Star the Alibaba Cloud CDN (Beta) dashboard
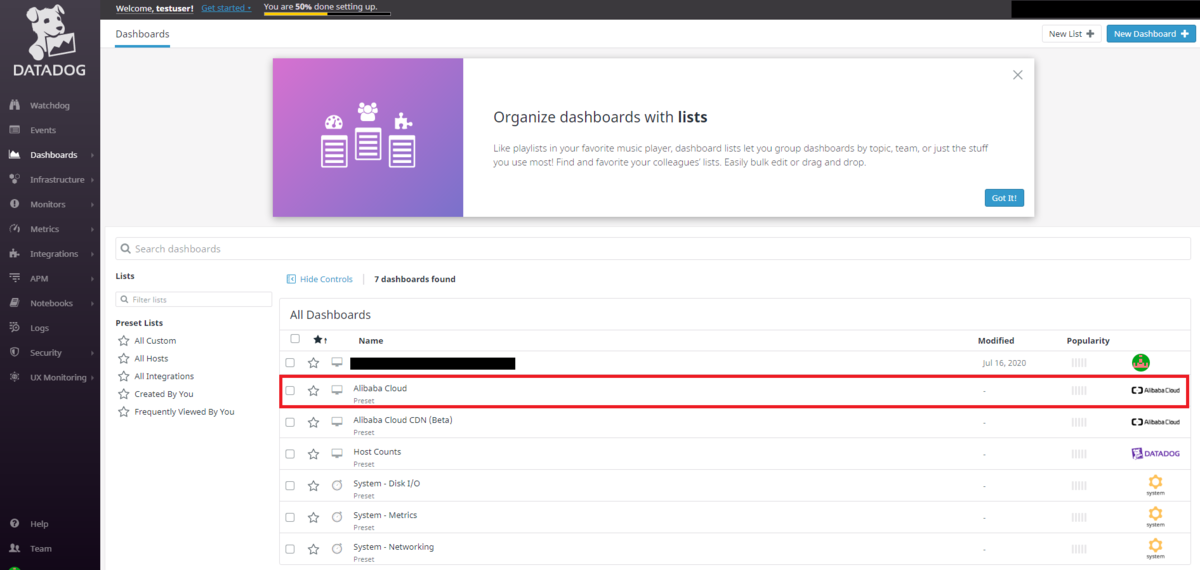 pyautogui.click(x=313, y=422)
